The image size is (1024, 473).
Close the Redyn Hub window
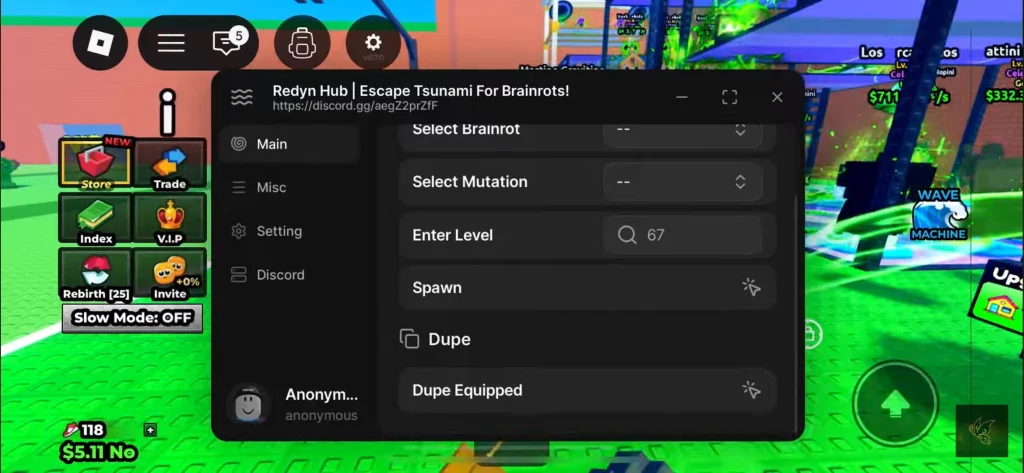pos(776,97)
